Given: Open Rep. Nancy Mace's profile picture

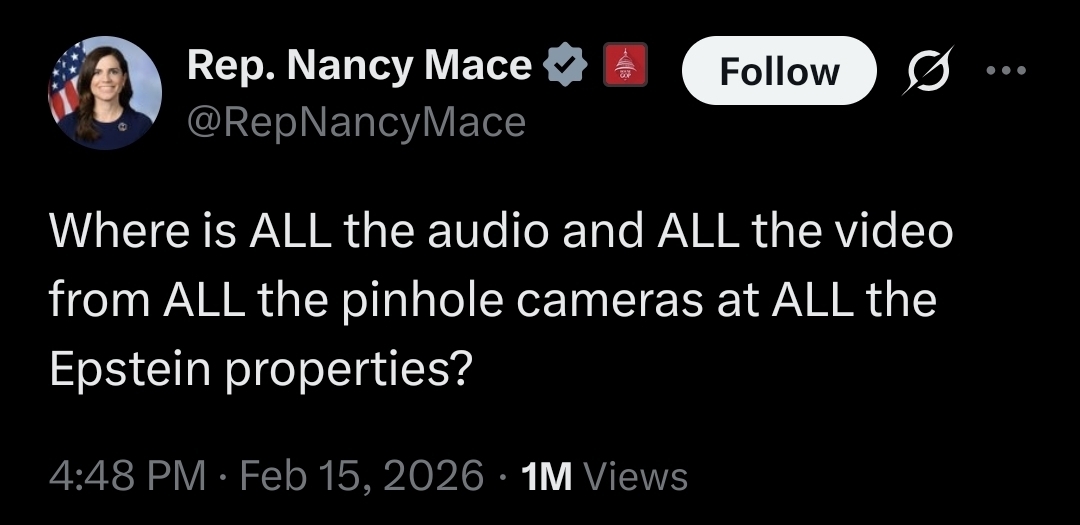Looking at the screenshot, I should 105,94.
